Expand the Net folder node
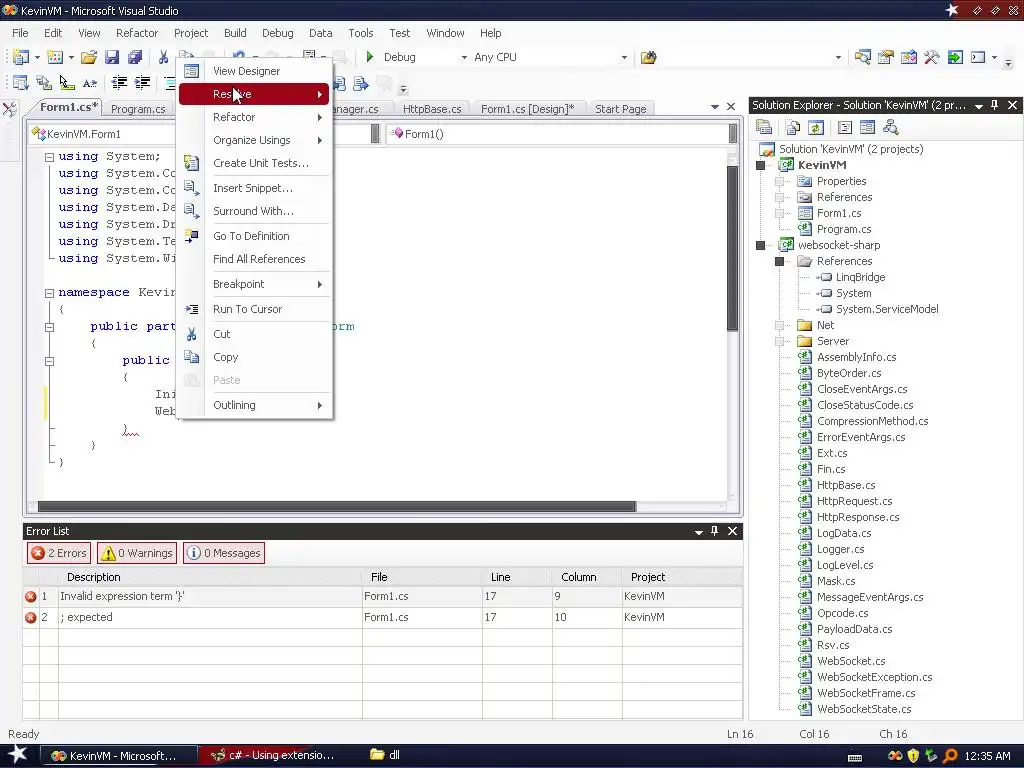 (780, 325)
